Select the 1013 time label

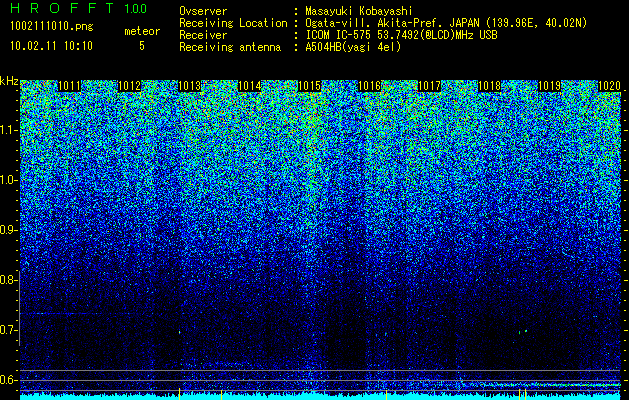click(189, 86)
